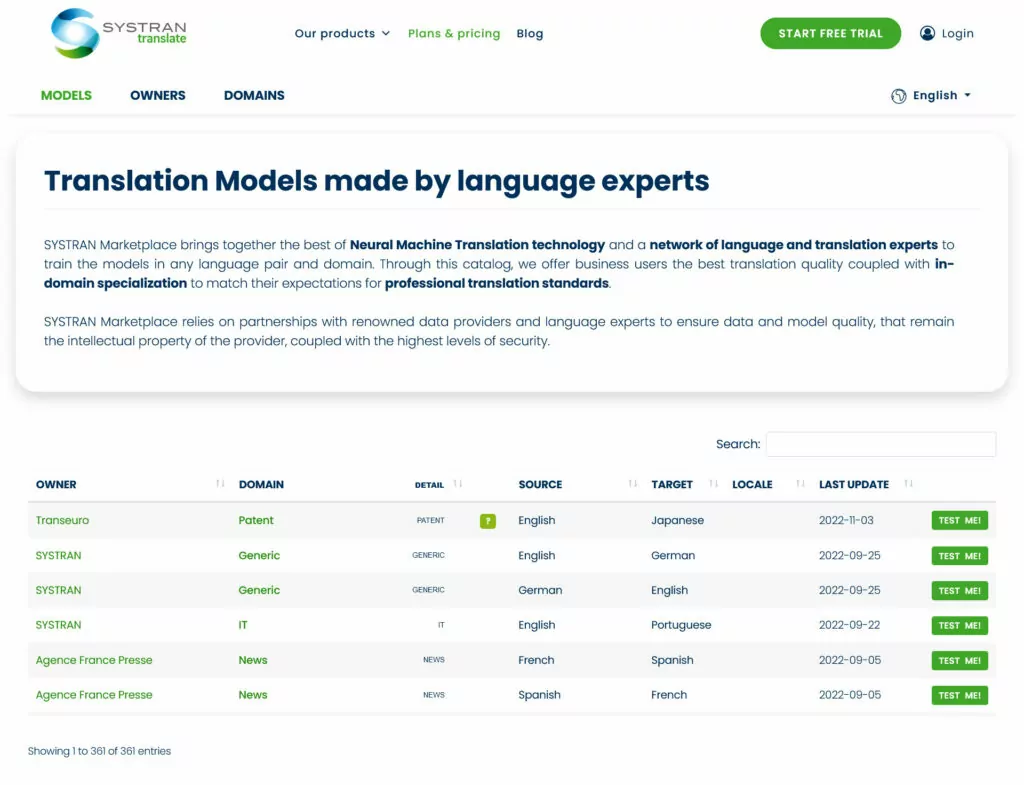Screen dimensions: 1024x785
Task: Click the user account icon beside Login
Action: 927,33
